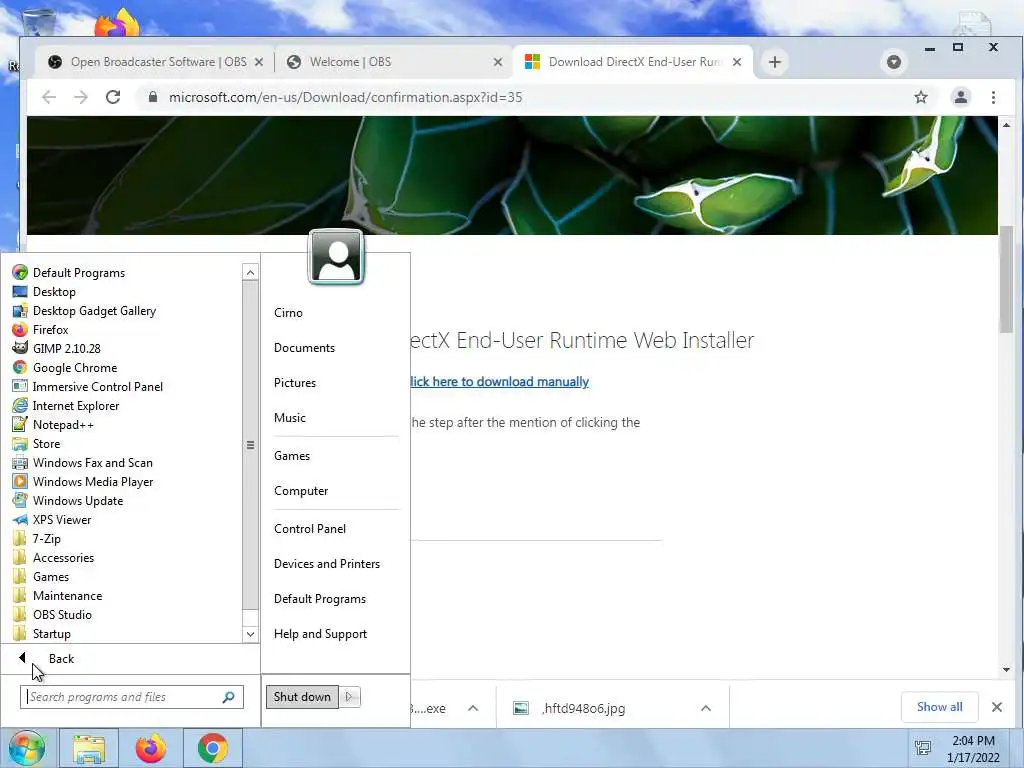
Task: Open the Chrome tab search dropdown
Action: (x=894, y=62)
